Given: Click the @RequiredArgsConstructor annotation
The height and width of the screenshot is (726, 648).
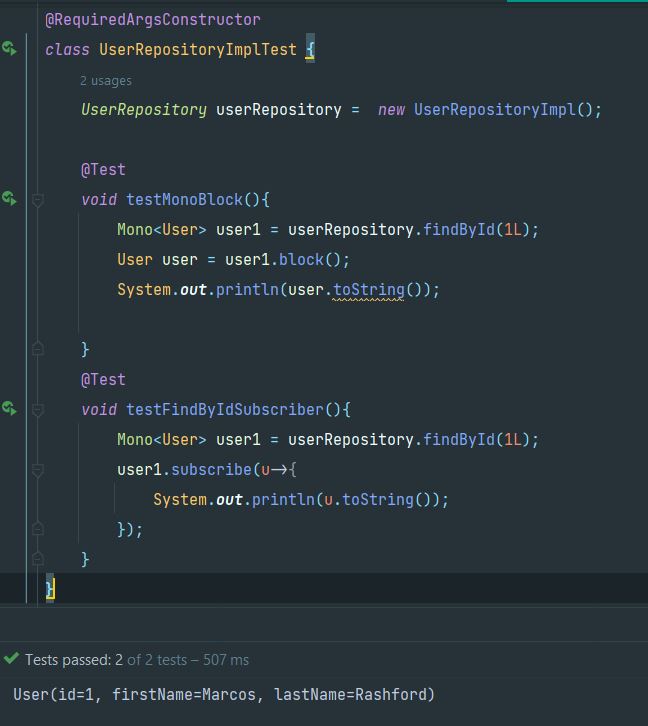Looking at the screenshot, I should (x=153, y=20).
